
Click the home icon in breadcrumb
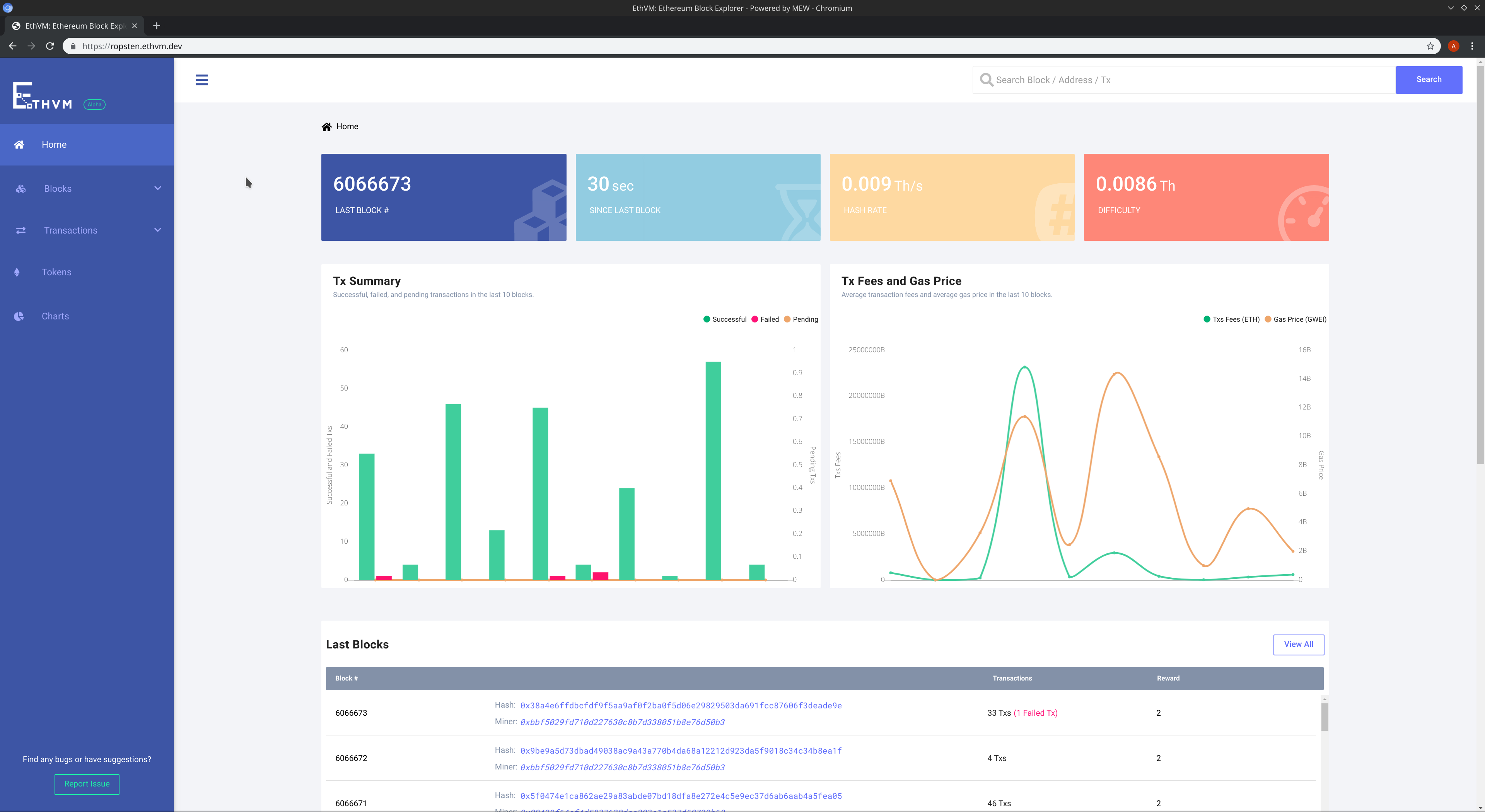click(x=326, y=127)
